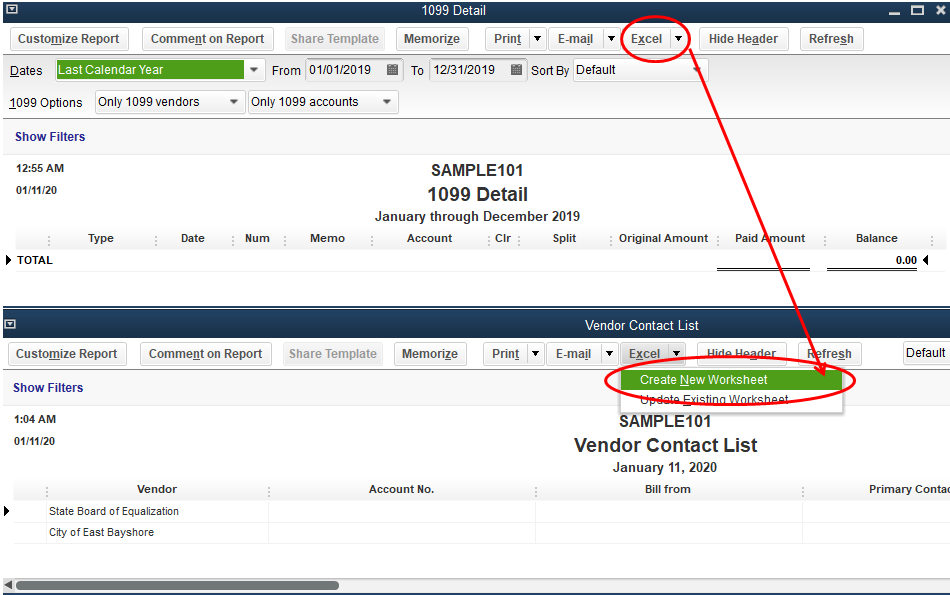Screen dimensions: 950x595
Task: Show Filters in the 1099 Detail report
Action: (x=50, y=137)
